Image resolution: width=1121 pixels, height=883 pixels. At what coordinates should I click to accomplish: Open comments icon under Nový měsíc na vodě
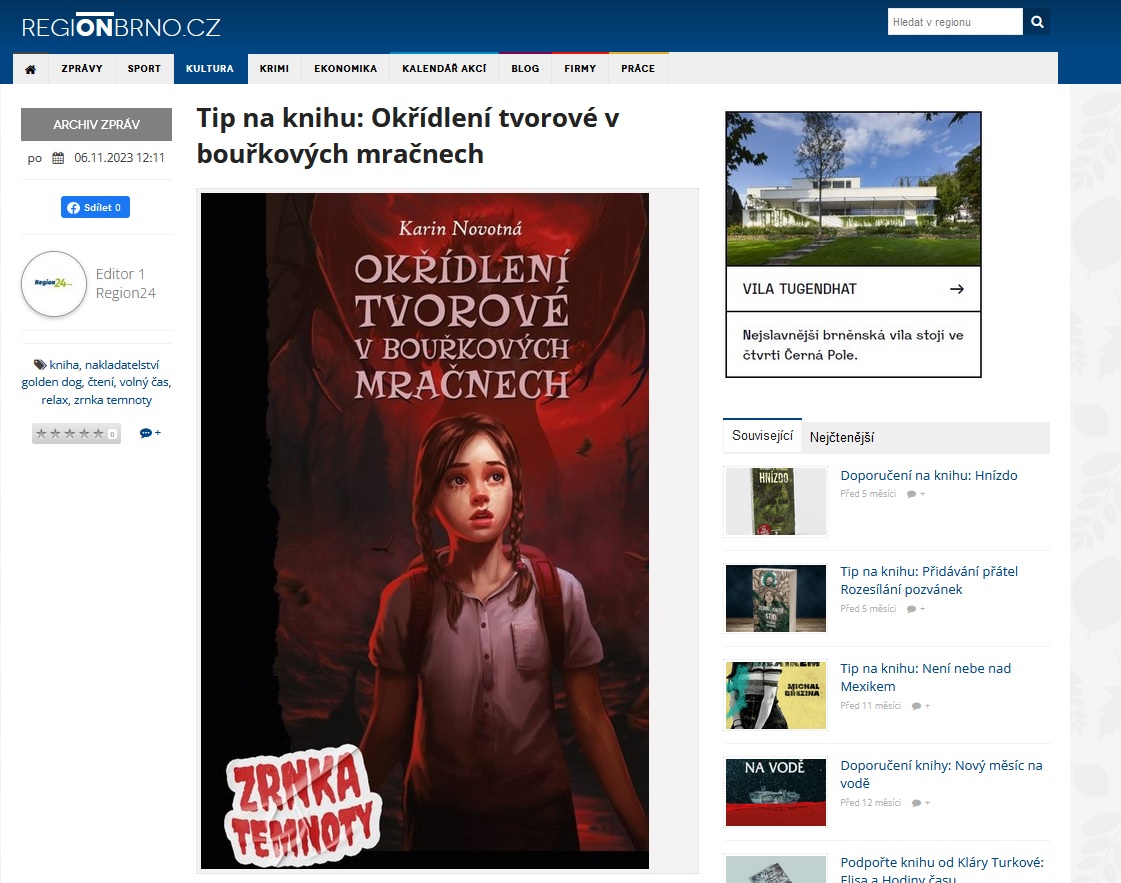pos(921,803)
